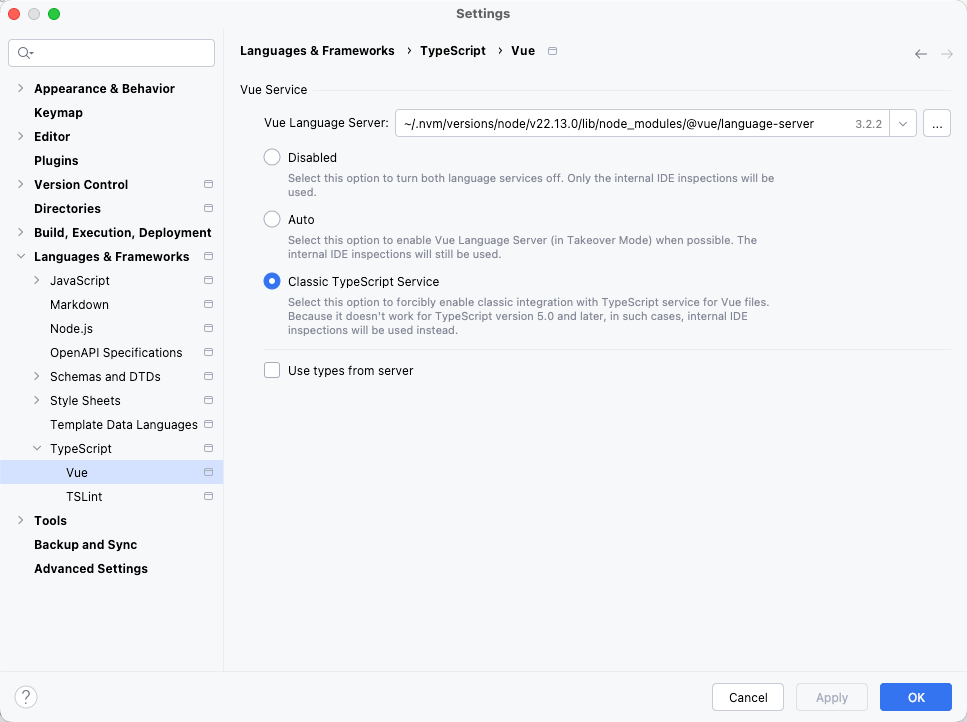Expand the Appearance & Behavior section
Screen dimensions: 967x722
pyautogui.click(x=21, y=89)
